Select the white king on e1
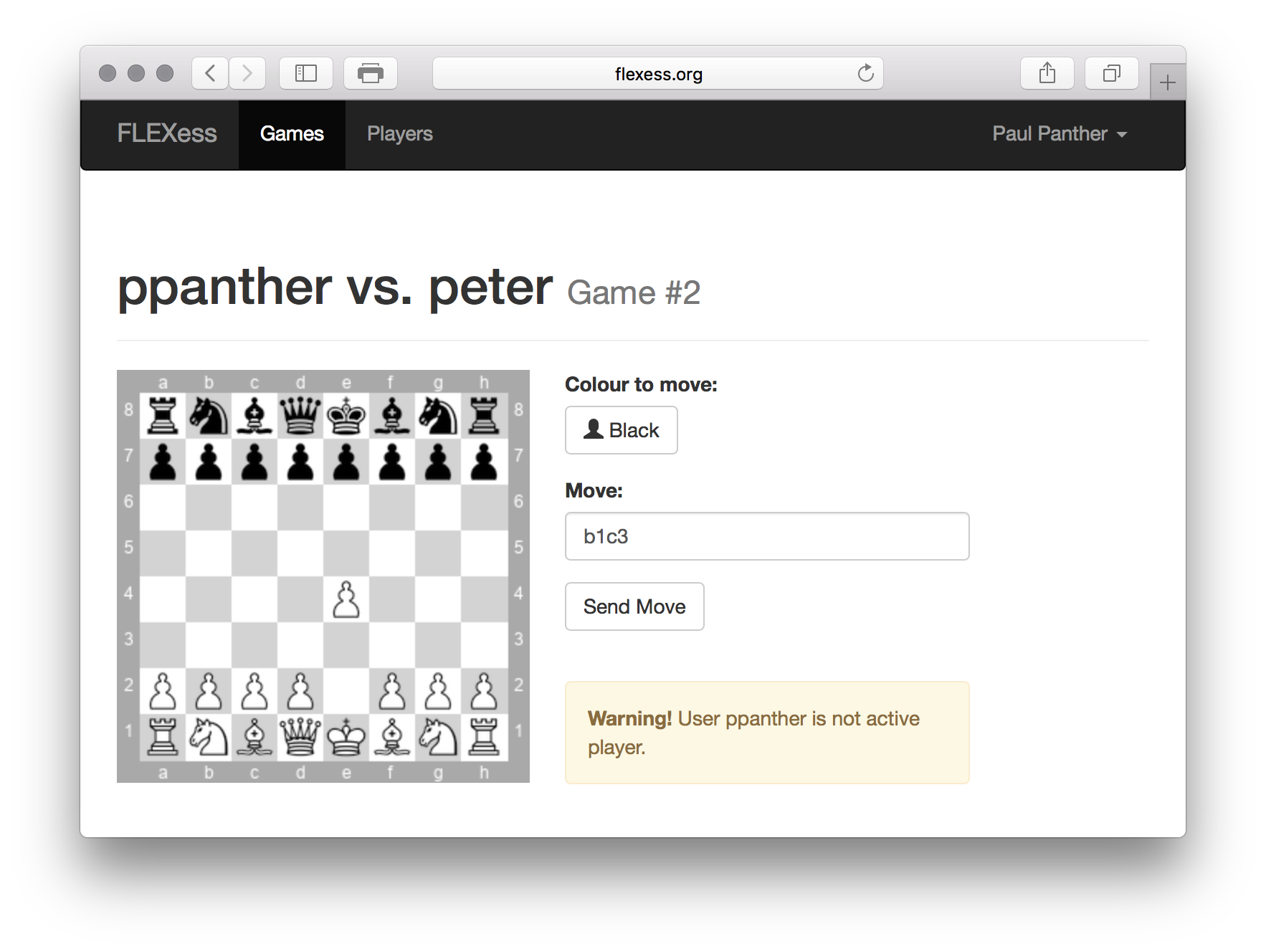Image resolution: width=1266 pixels, height=952 pixels. tap(346, 737)
